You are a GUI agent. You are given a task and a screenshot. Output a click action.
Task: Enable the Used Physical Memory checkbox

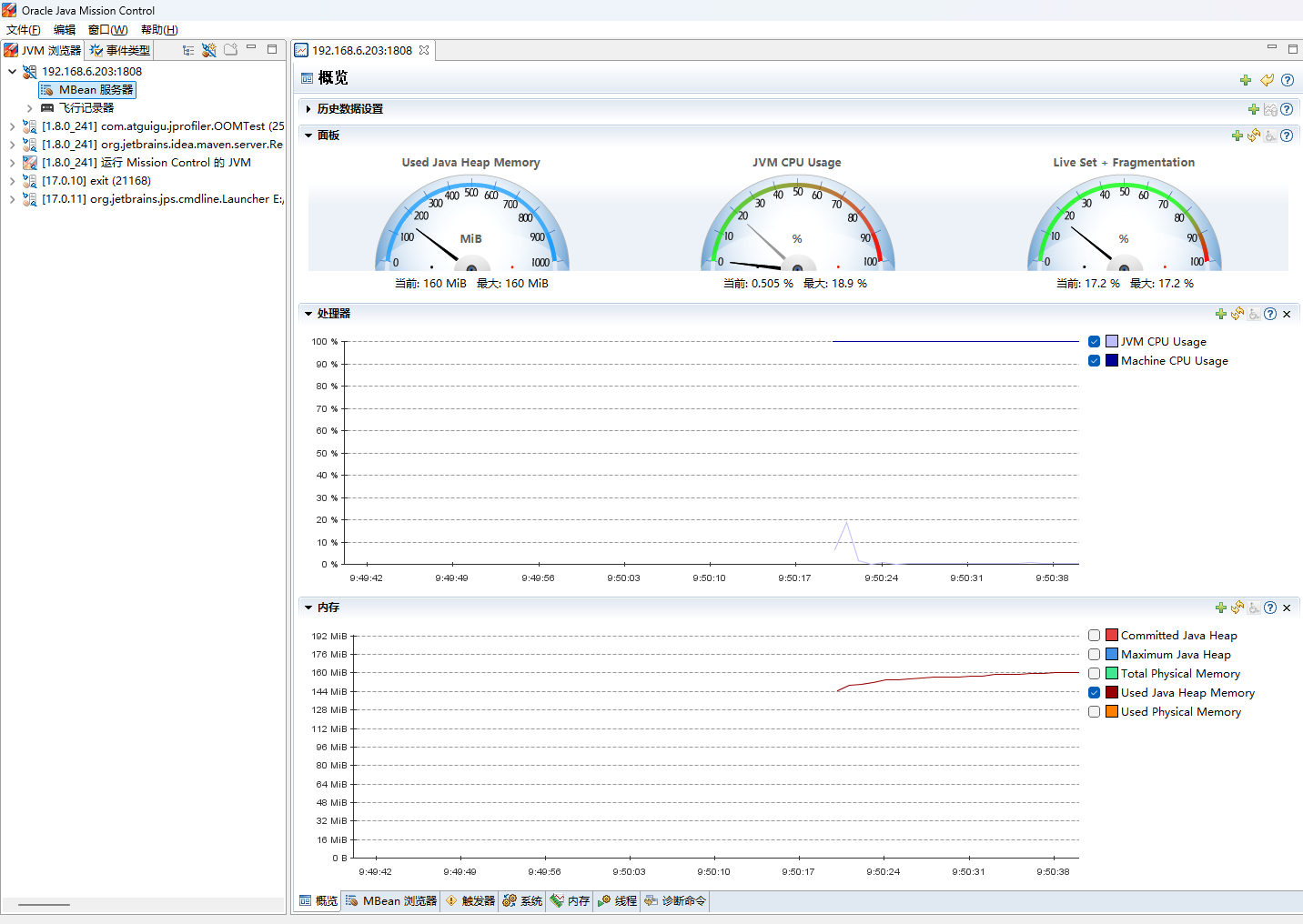[1095, 712]
